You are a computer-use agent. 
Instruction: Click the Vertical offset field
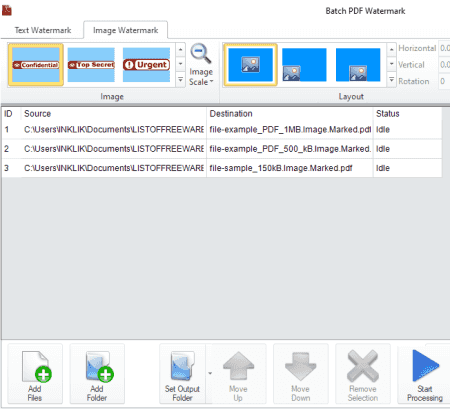pos(444,65)
